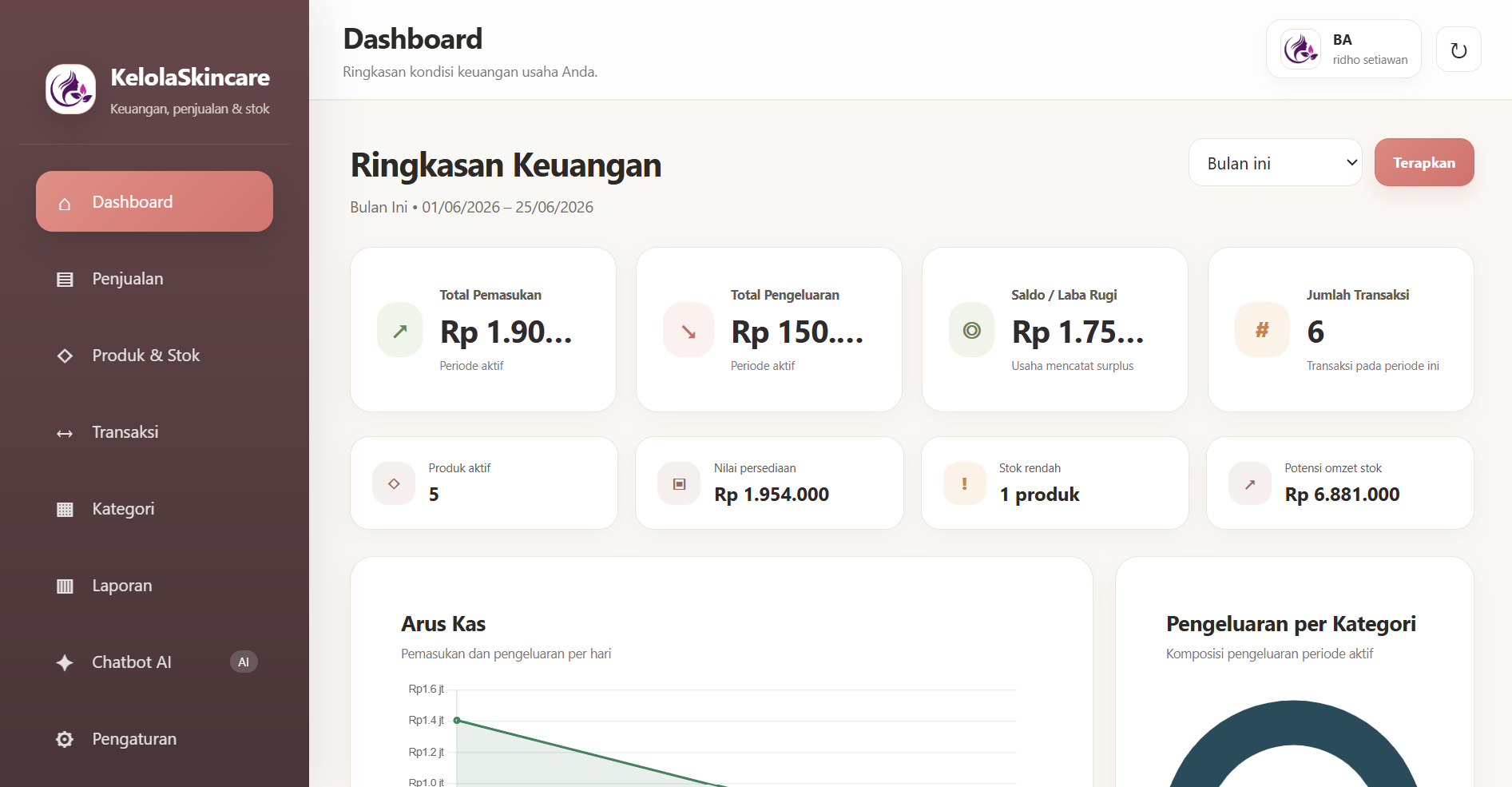Click the Rp1.4 jt data point on chart
Image resolution: width=1512 pixels, height=787 pixels.
(x=457, y=720)
